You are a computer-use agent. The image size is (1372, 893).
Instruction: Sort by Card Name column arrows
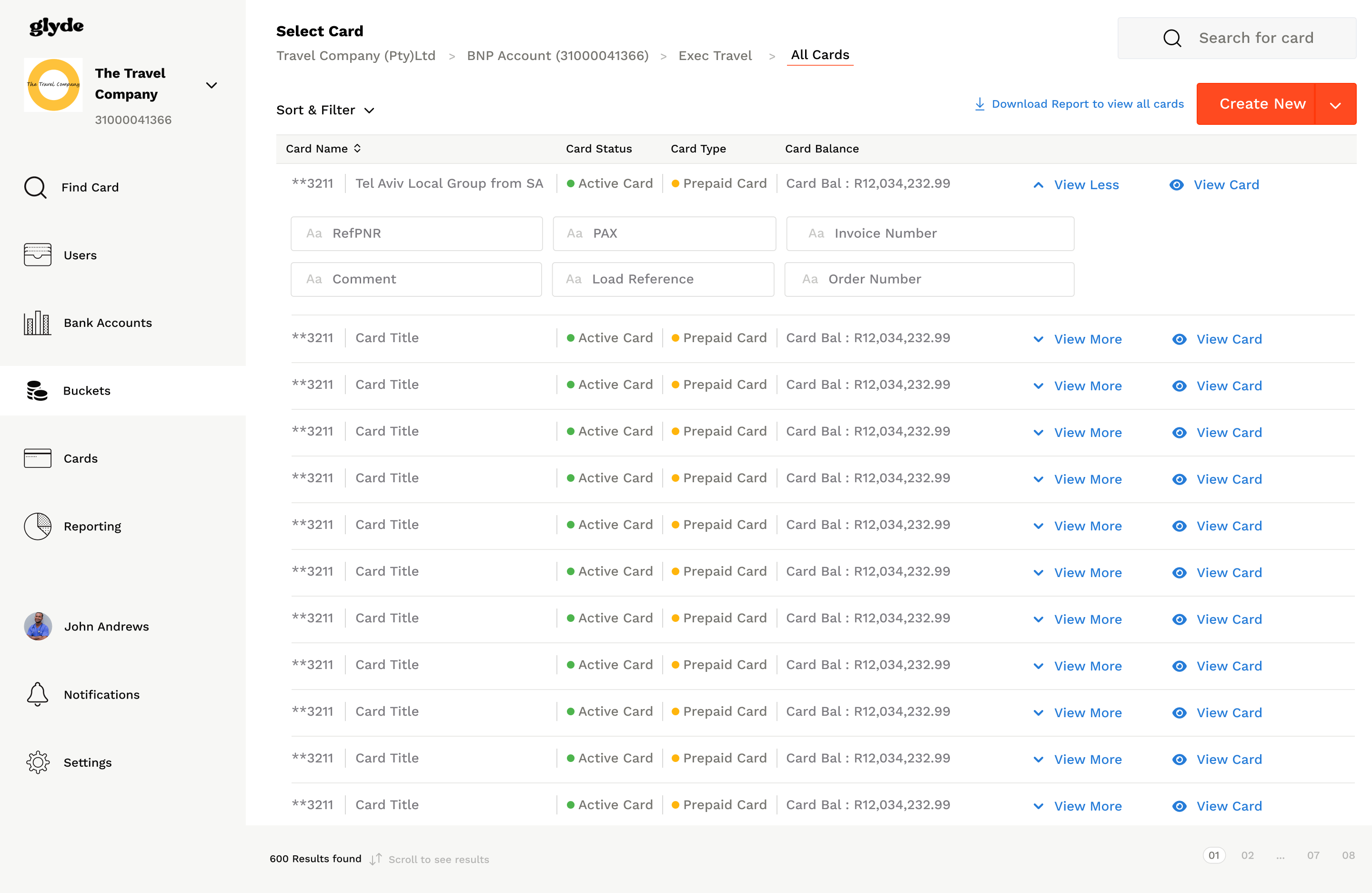point(357,149)
